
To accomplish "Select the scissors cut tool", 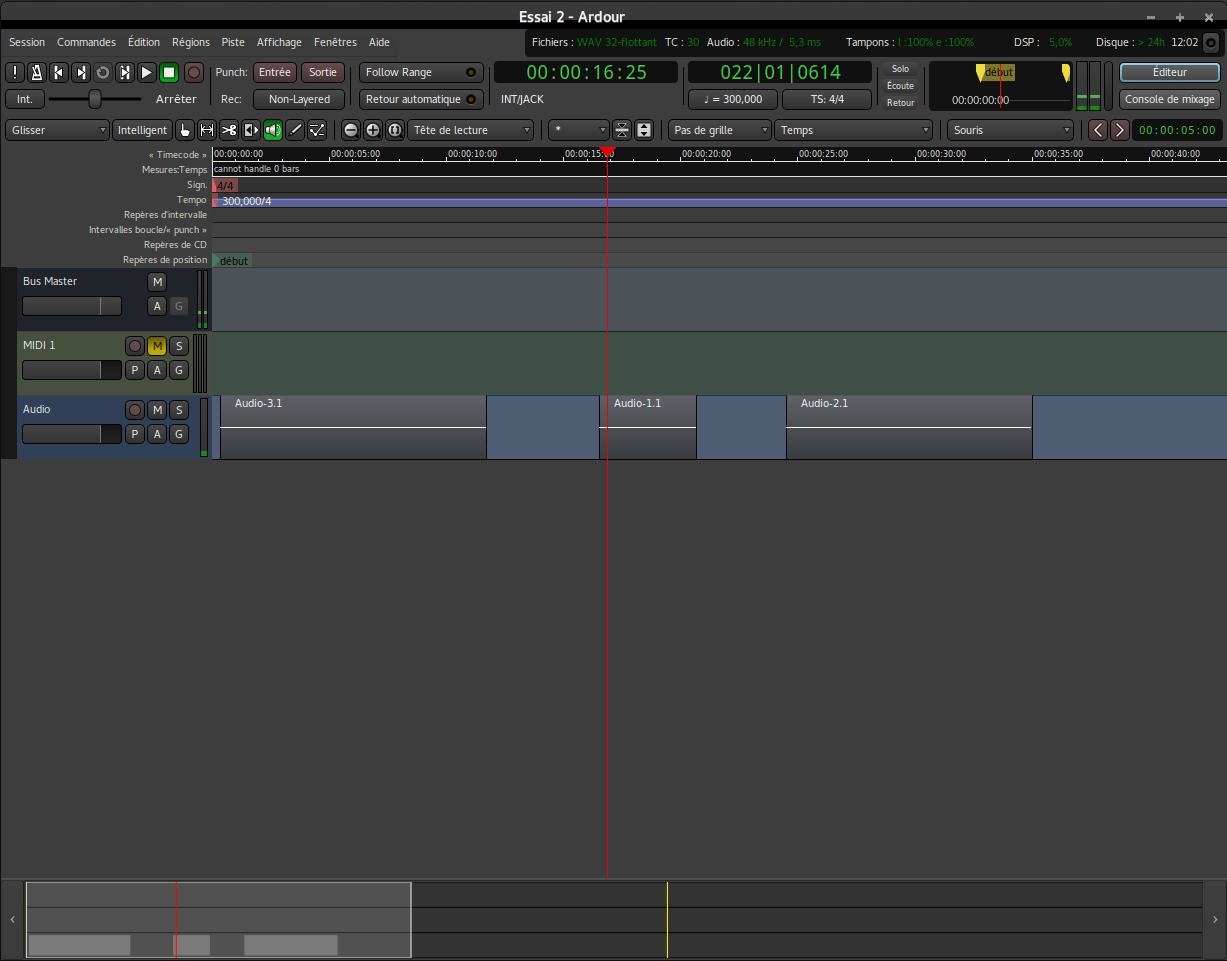I will pos(229,130).
